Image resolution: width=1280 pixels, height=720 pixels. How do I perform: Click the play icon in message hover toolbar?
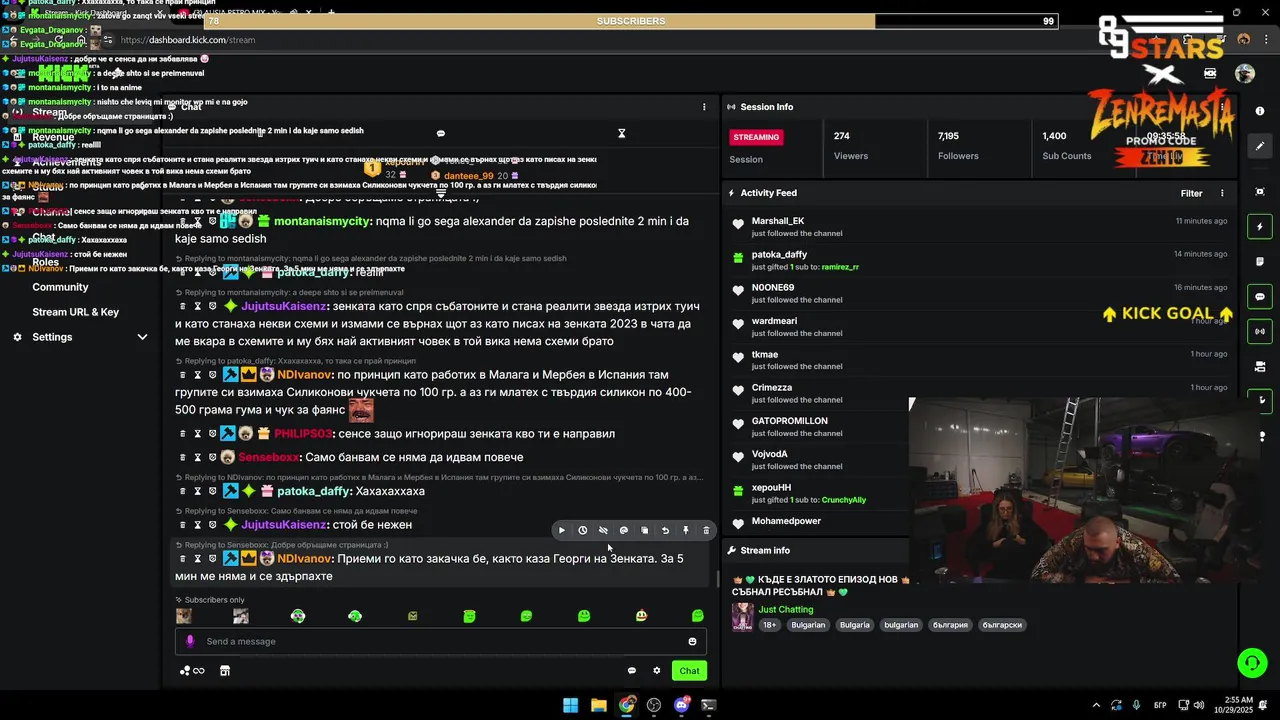coord(562,531)
